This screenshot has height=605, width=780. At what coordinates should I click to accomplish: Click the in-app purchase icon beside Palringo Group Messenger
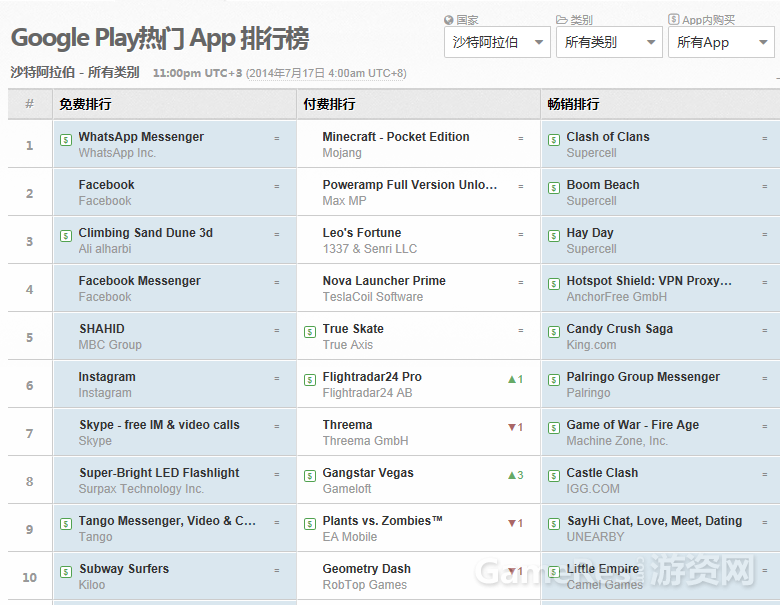[x=554, y=380]
